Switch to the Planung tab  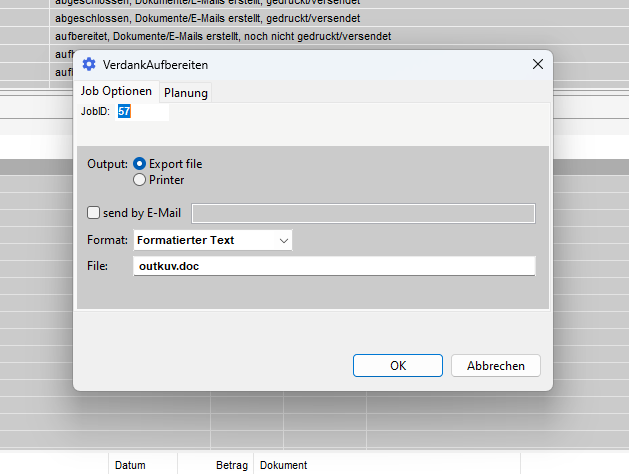pos(186,93)
